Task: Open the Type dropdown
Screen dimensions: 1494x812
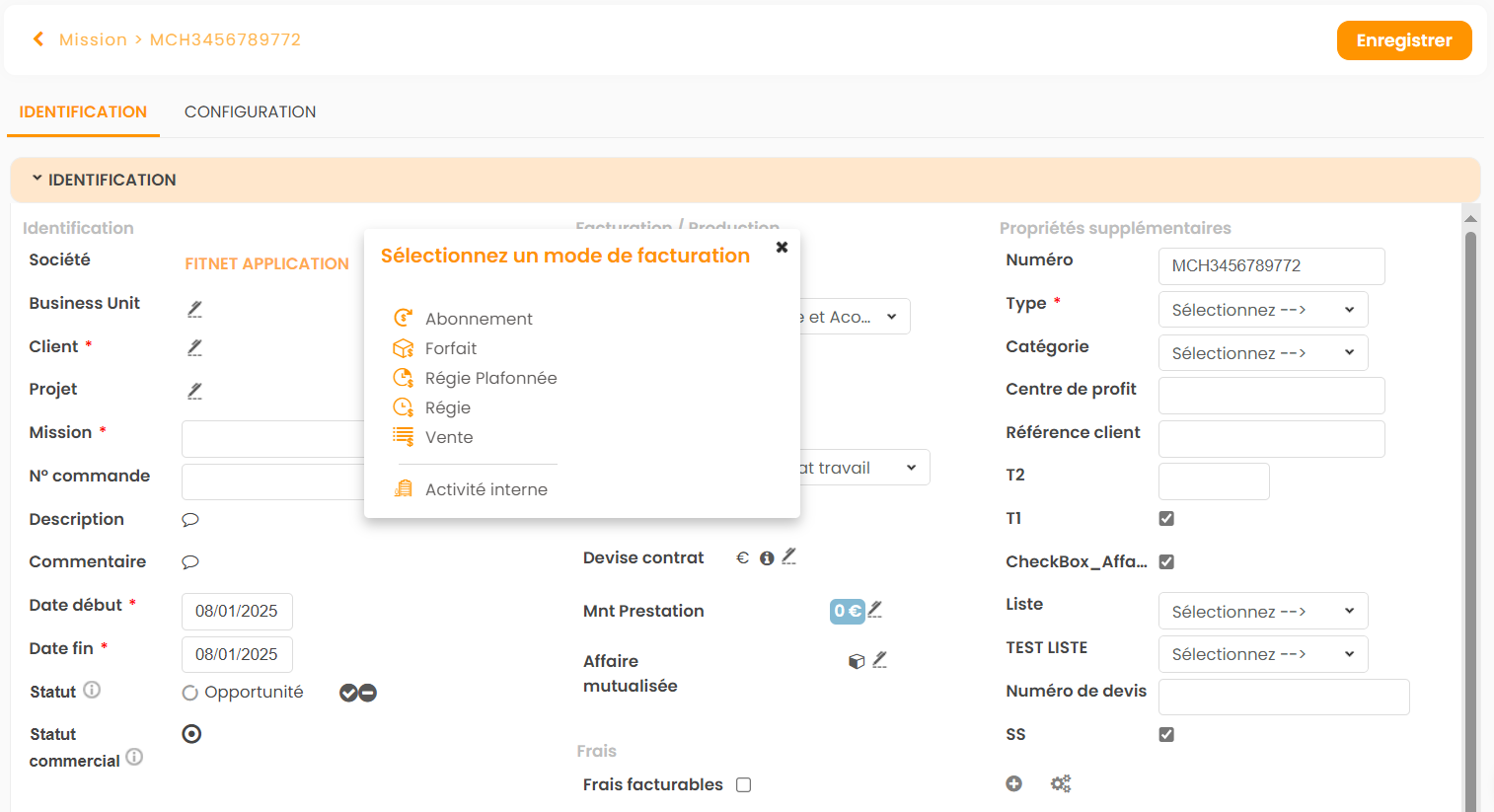Action: point(1262,310)
